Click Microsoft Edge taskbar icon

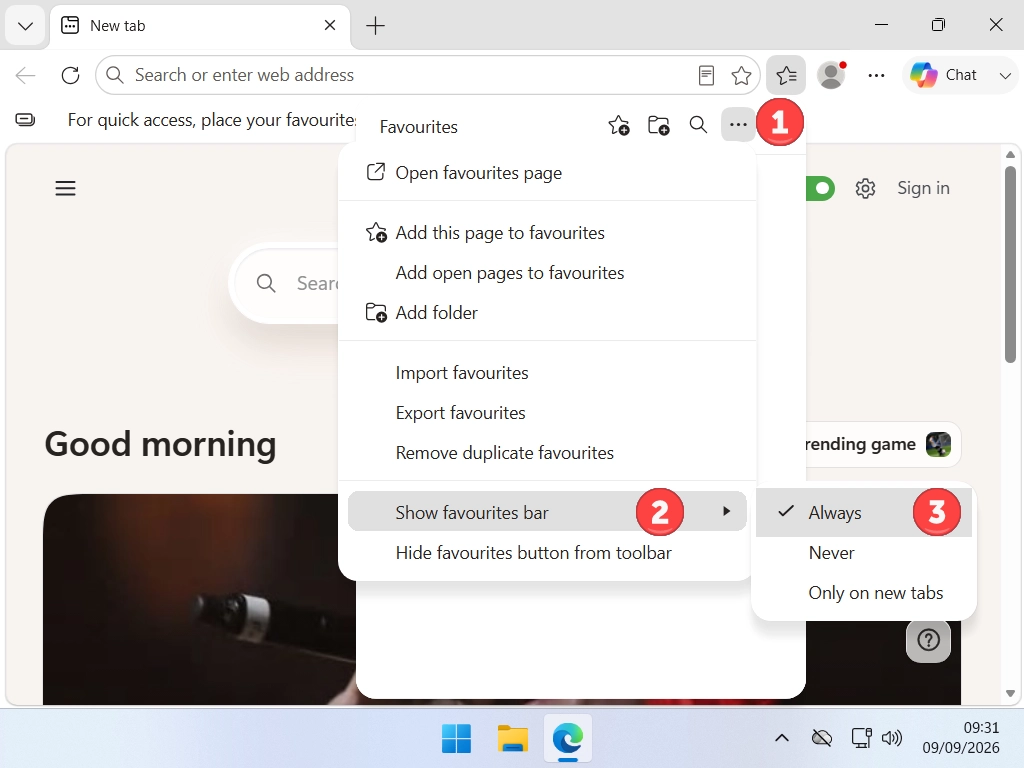tap(568, 739)
